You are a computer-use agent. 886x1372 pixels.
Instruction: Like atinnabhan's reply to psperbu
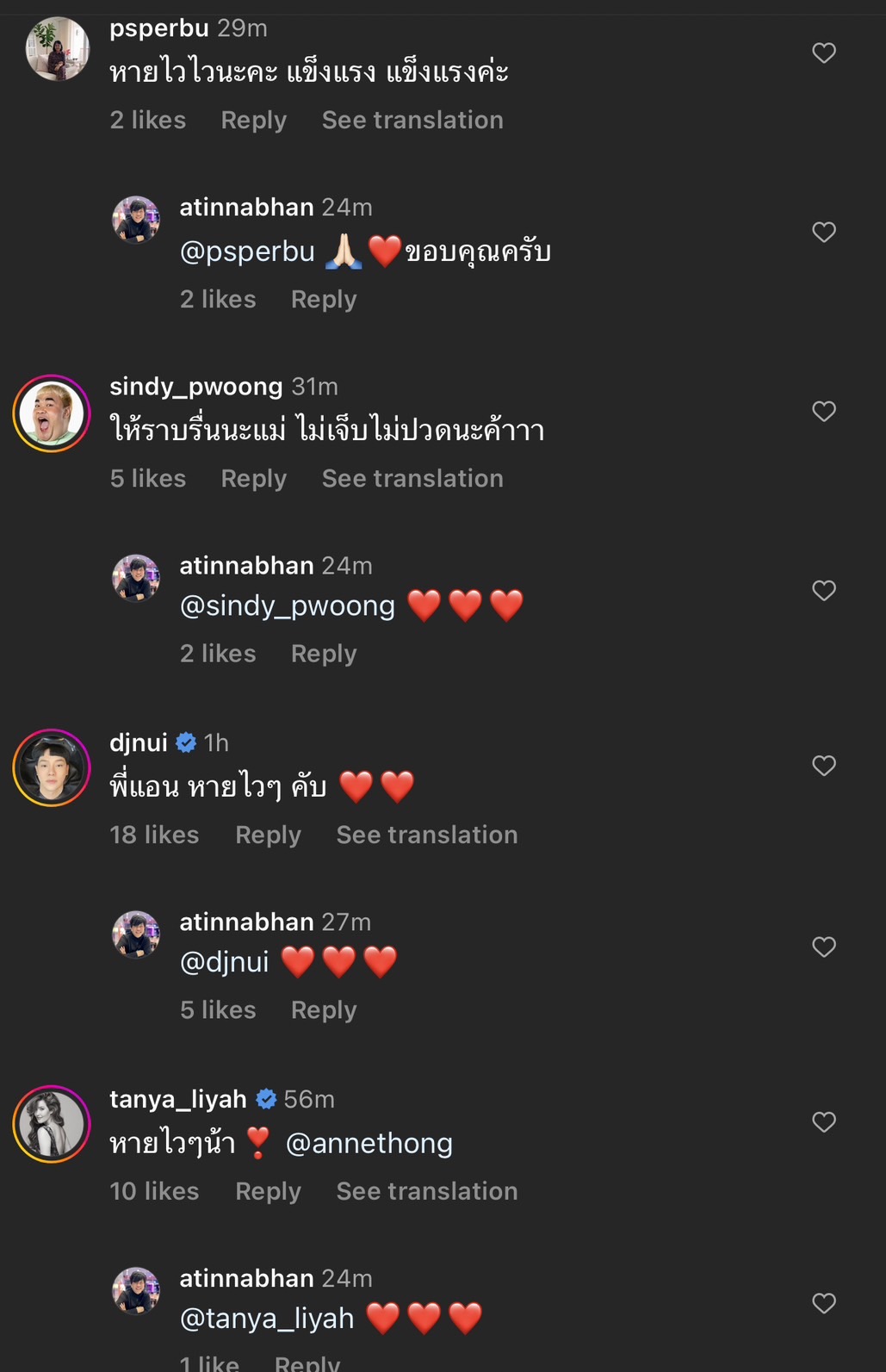823,232
